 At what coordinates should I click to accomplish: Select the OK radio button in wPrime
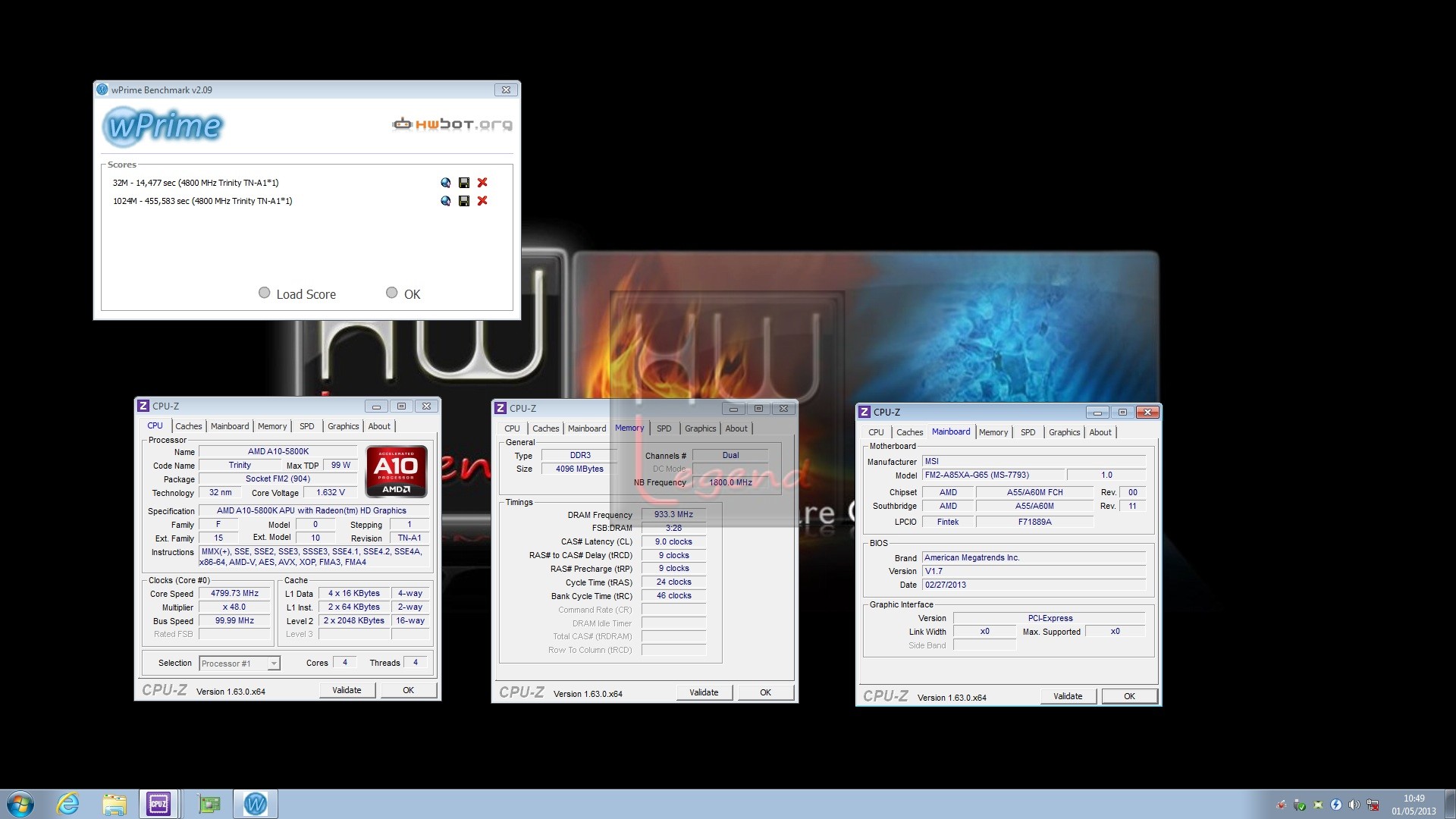[391, 293]
